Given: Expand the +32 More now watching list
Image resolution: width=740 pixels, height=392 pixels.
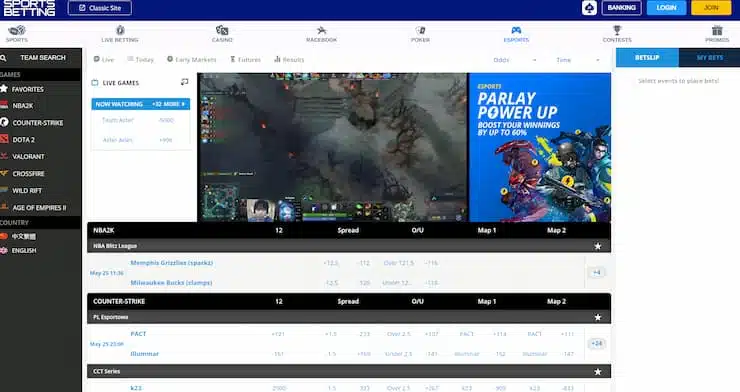Looking at the screenshot, I should click(168, 104).
